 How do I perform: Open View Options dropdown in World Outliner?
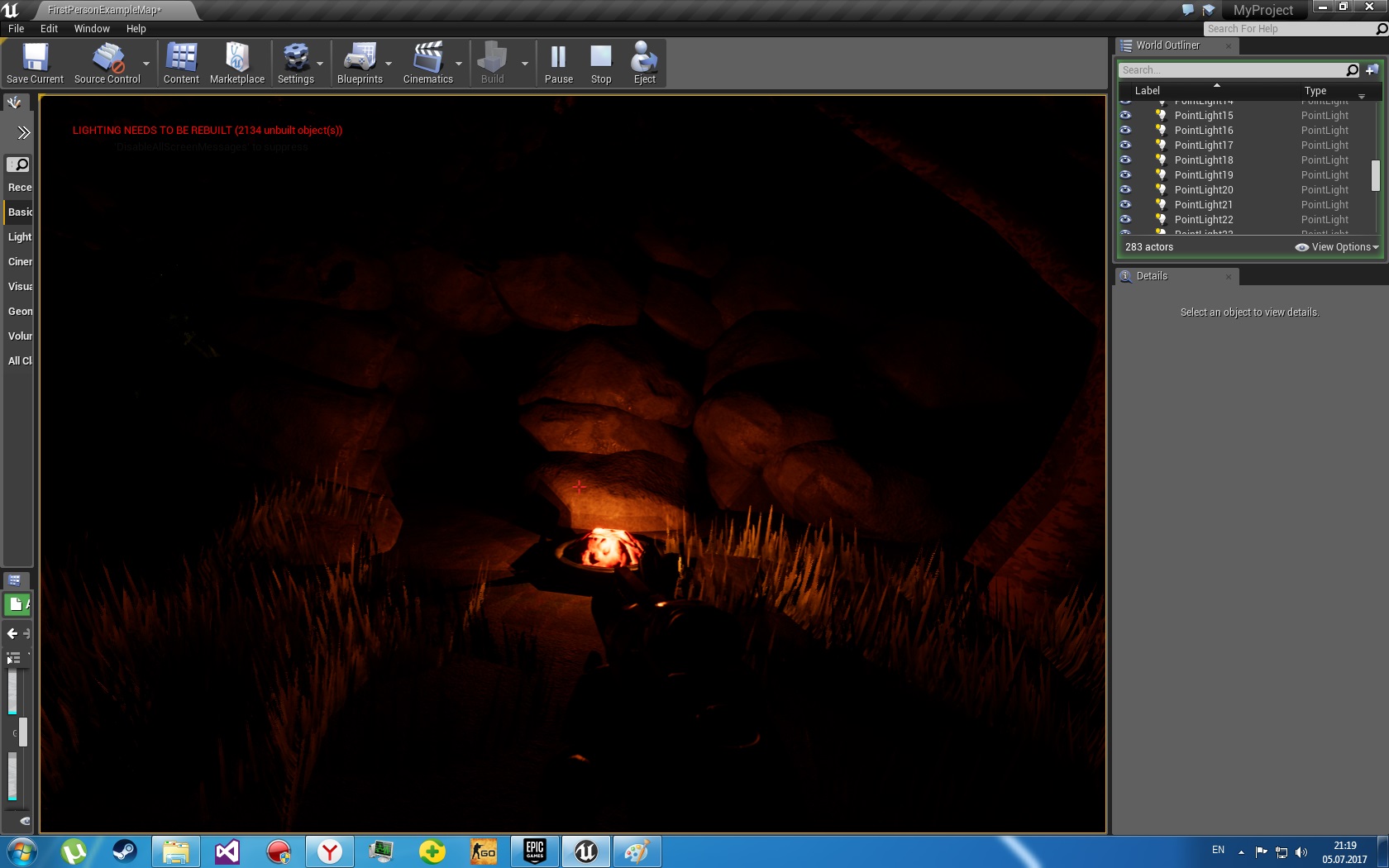pos(1337,247)
